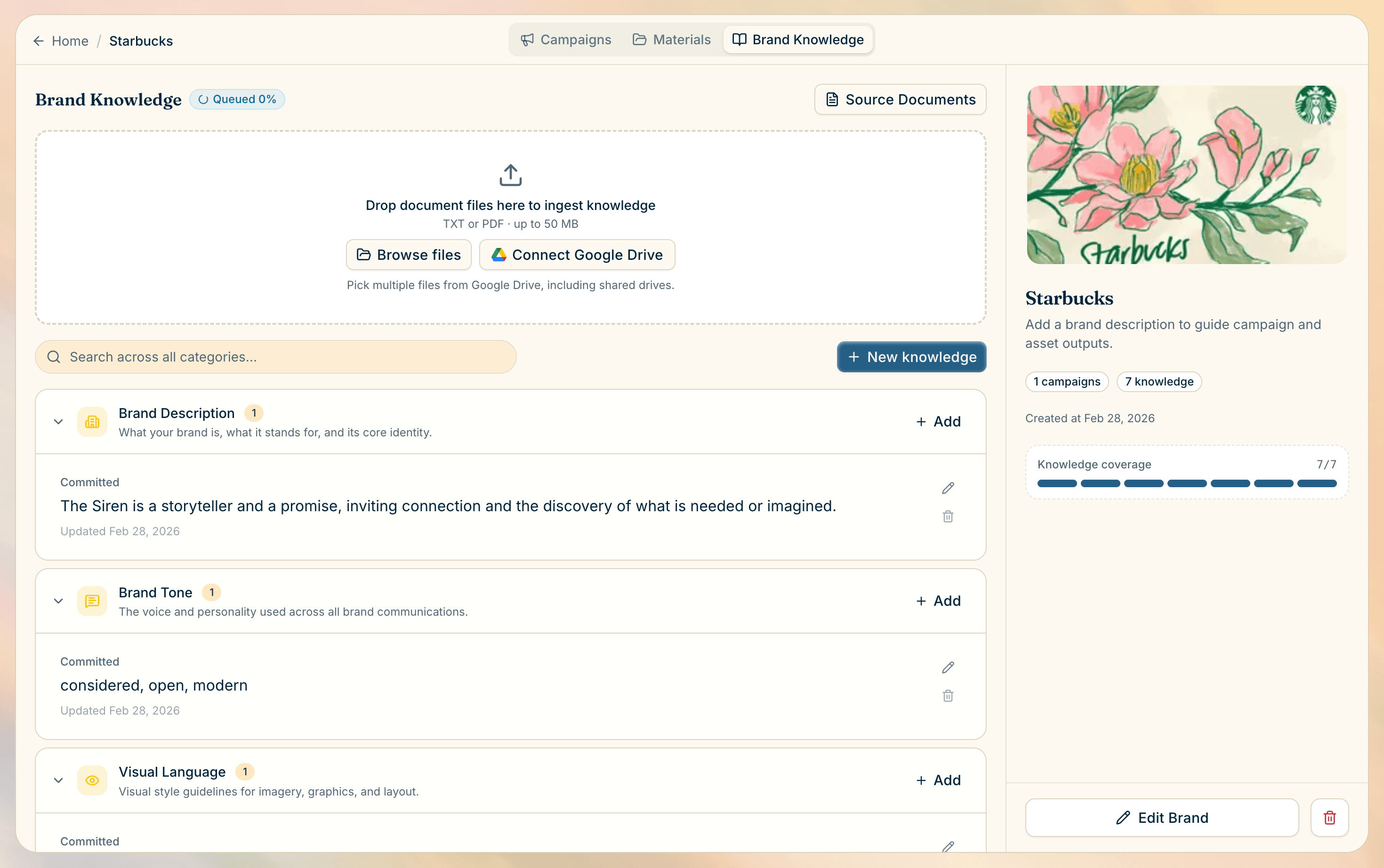The height and width of the screenshot is (868, 1384).
Task: Click the plus icon on New knowledge
Action: tap(853, 357)
